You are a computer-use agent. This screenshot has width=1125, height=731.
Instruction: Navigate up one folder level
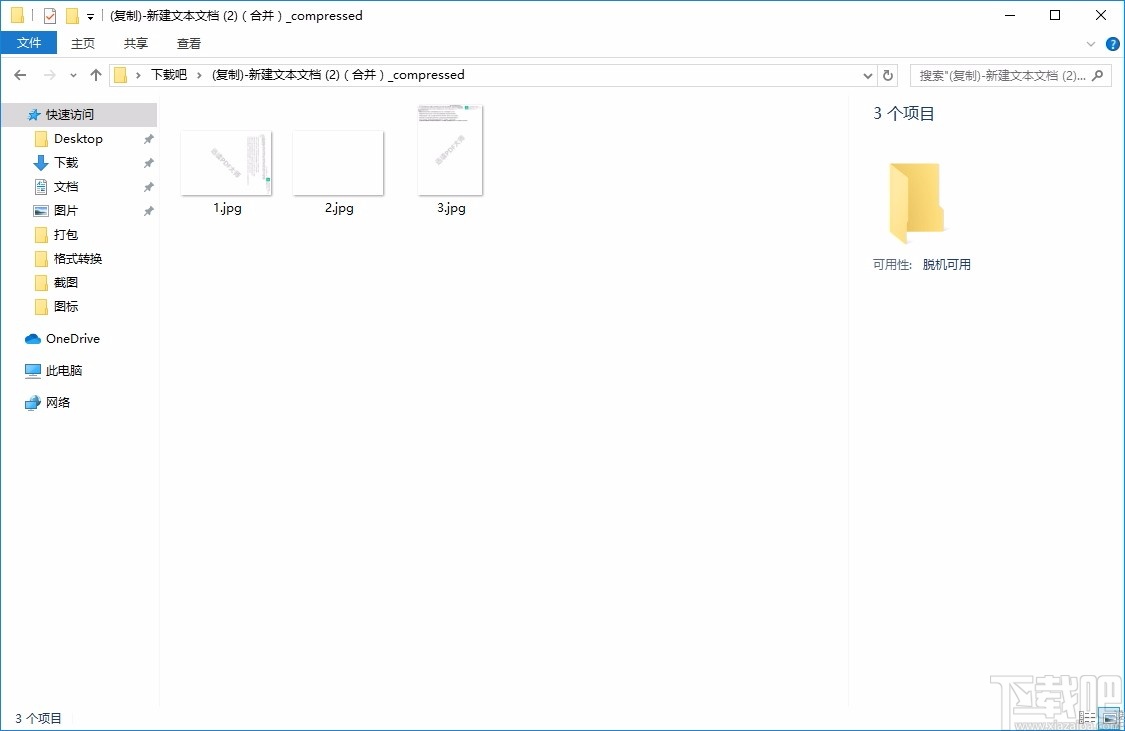click(x=95, y=74)
